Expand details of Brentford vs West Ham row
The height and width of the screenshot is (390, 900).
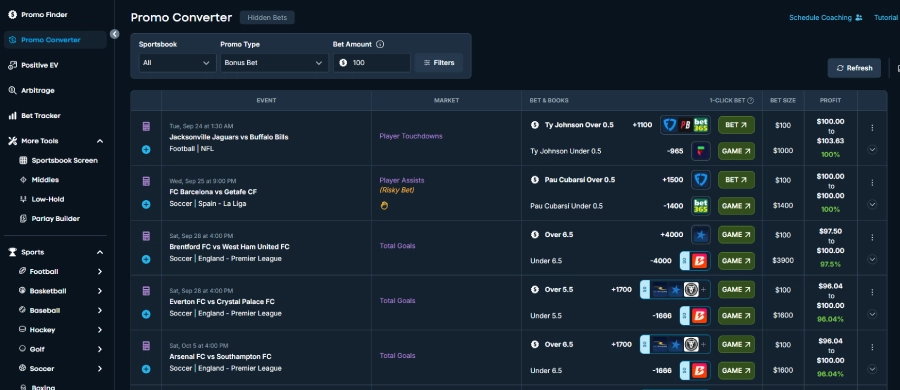click(x=872, y=259)
